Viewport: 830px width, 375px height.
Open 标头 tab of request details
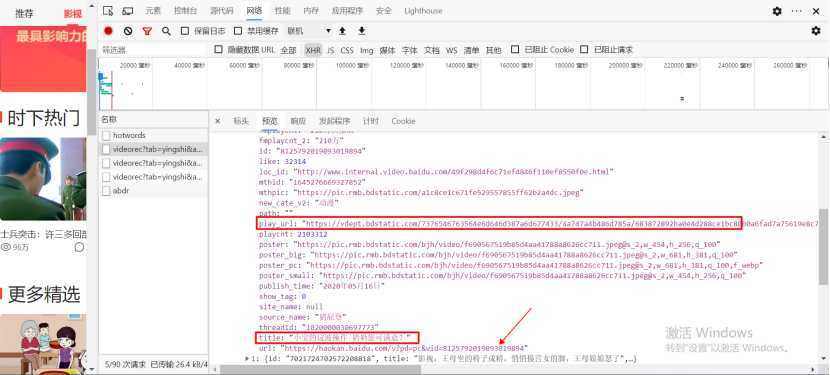[241, 121]
